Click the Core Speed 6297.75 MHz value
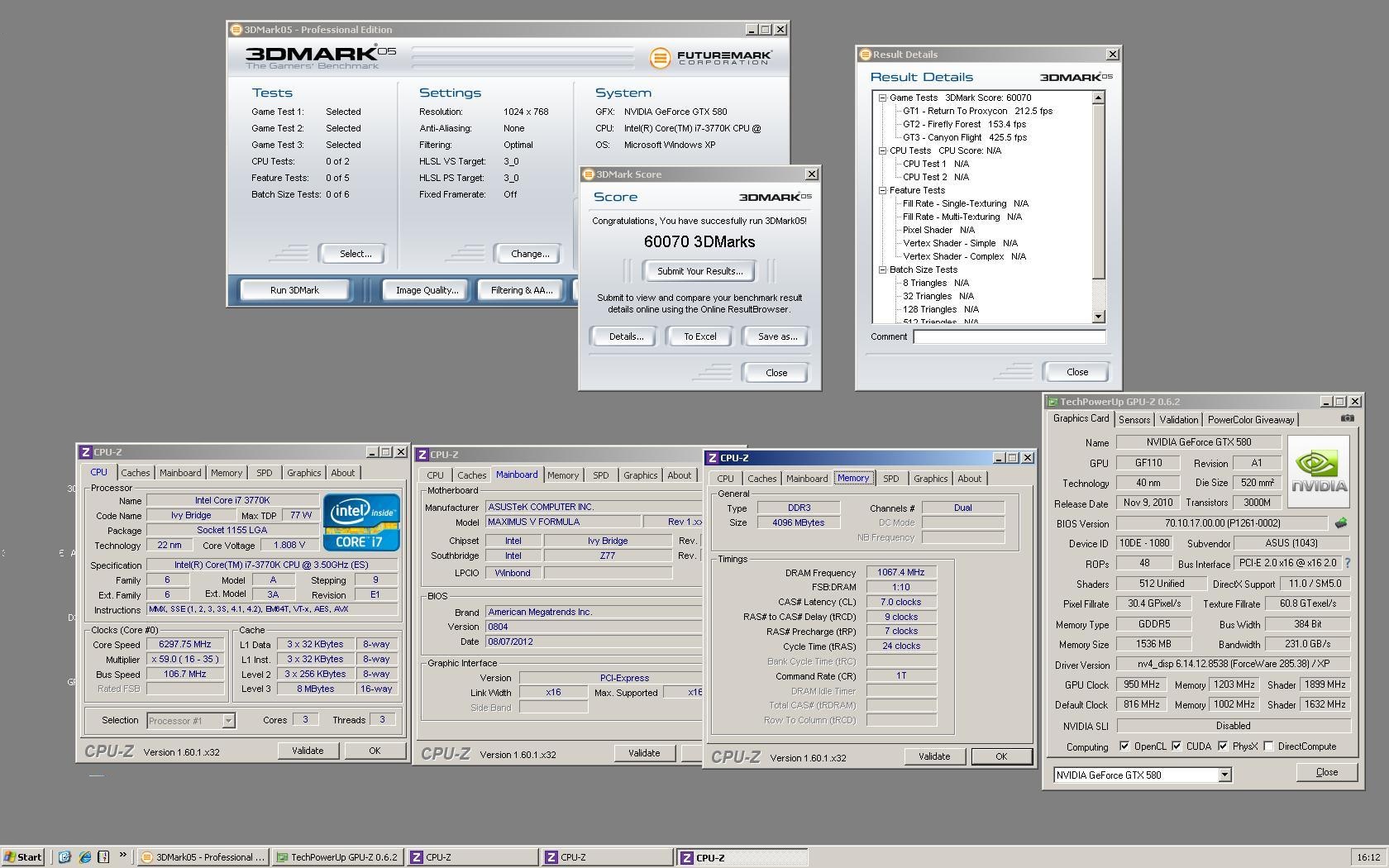1389x868 pixels. [185, 644]
